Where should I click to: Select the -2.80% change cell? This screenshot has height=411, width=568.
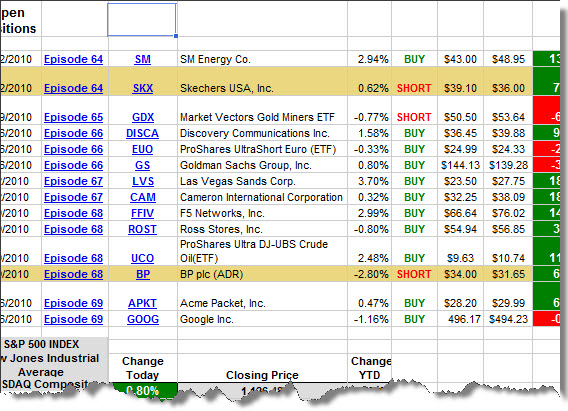369,274
